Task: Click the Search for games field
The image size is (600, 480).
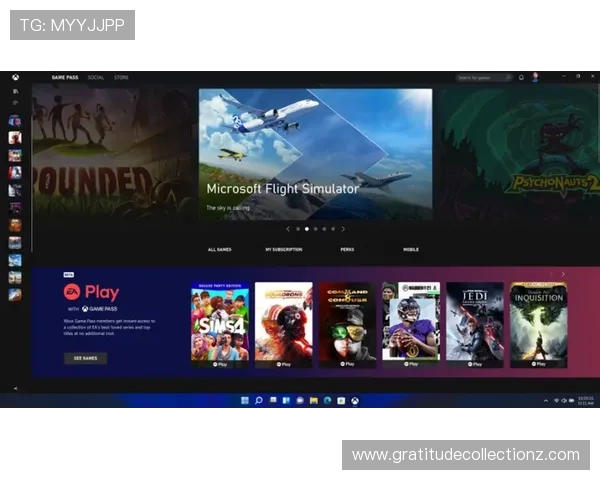Action: (481, 77)
